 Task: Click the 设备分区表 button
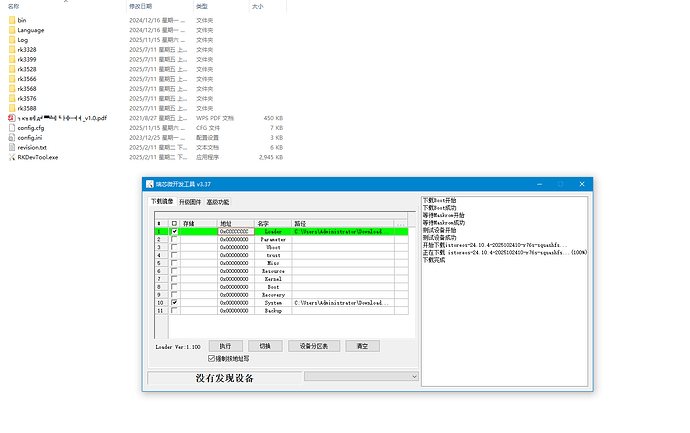tap(306, 346)
